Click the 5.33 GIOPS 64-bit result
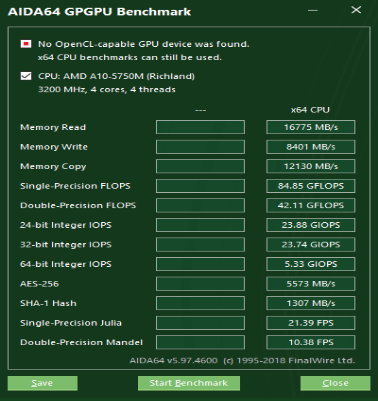This screenshot has width=378, height=401. pos(311,264)
